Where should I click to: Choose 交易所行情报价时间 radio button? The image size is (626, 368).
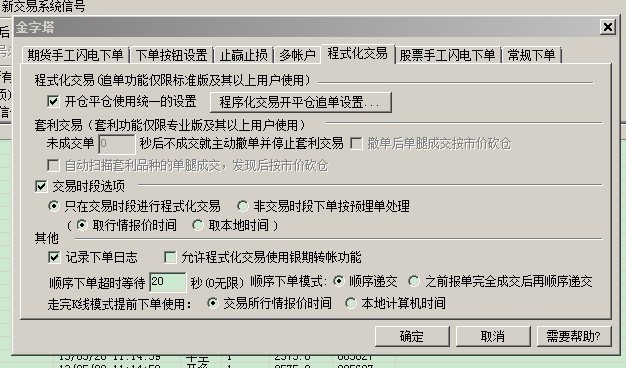pos(213,303)
